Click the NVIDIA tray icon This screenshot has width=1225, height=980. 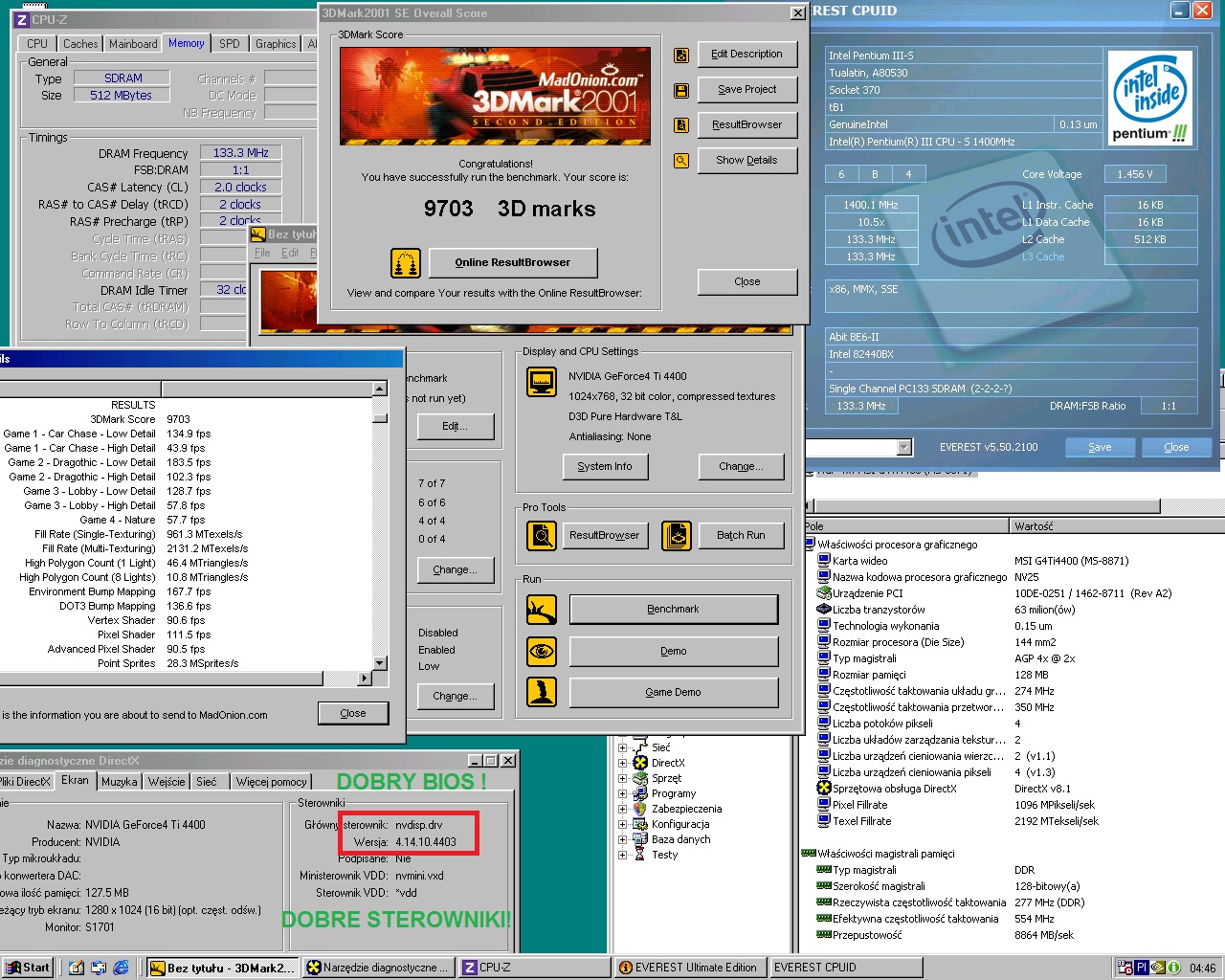tap(1158, 968)
